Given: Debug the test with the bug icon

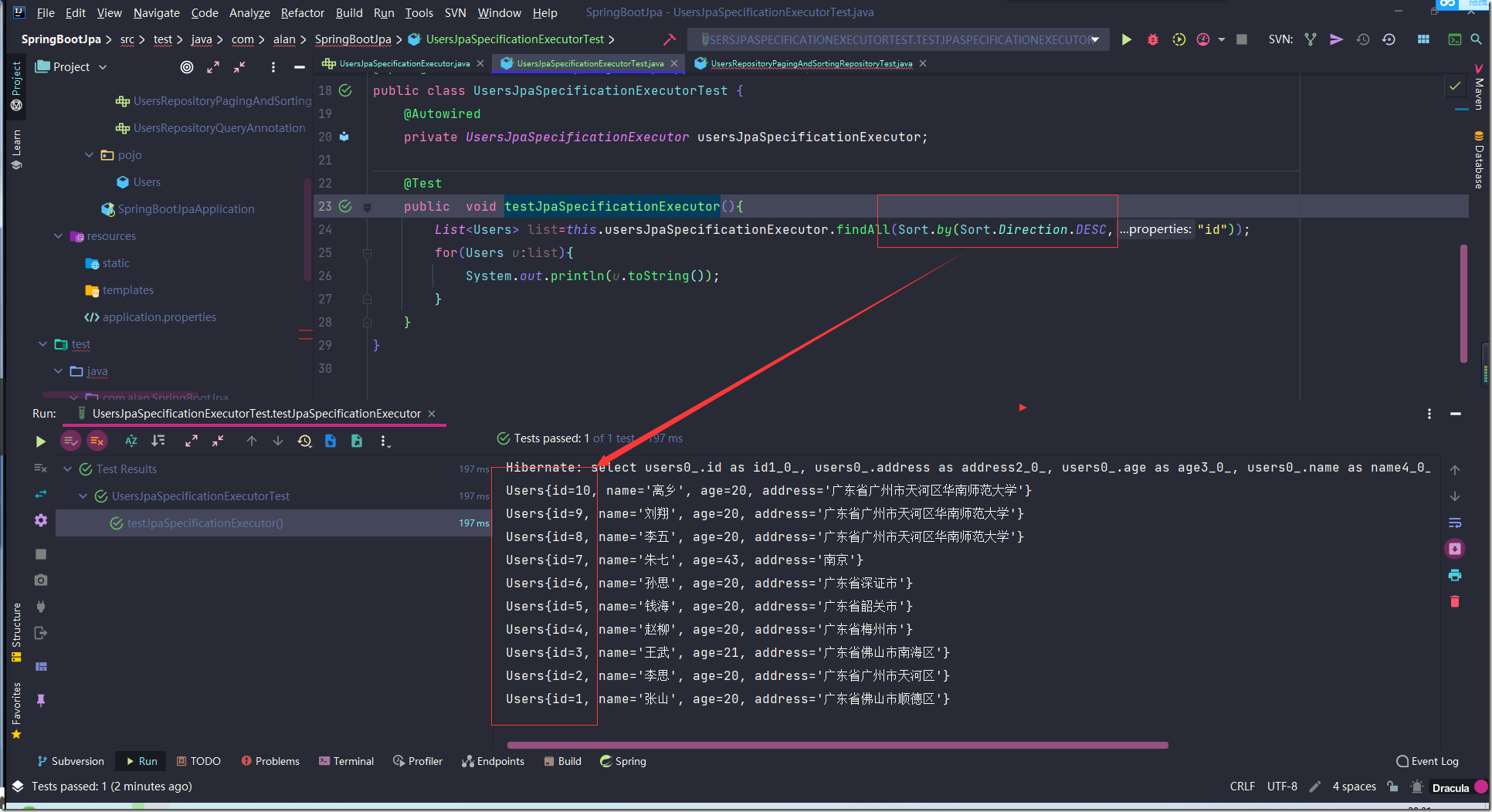Looking at the screenshot, I should coord(1153,39).
